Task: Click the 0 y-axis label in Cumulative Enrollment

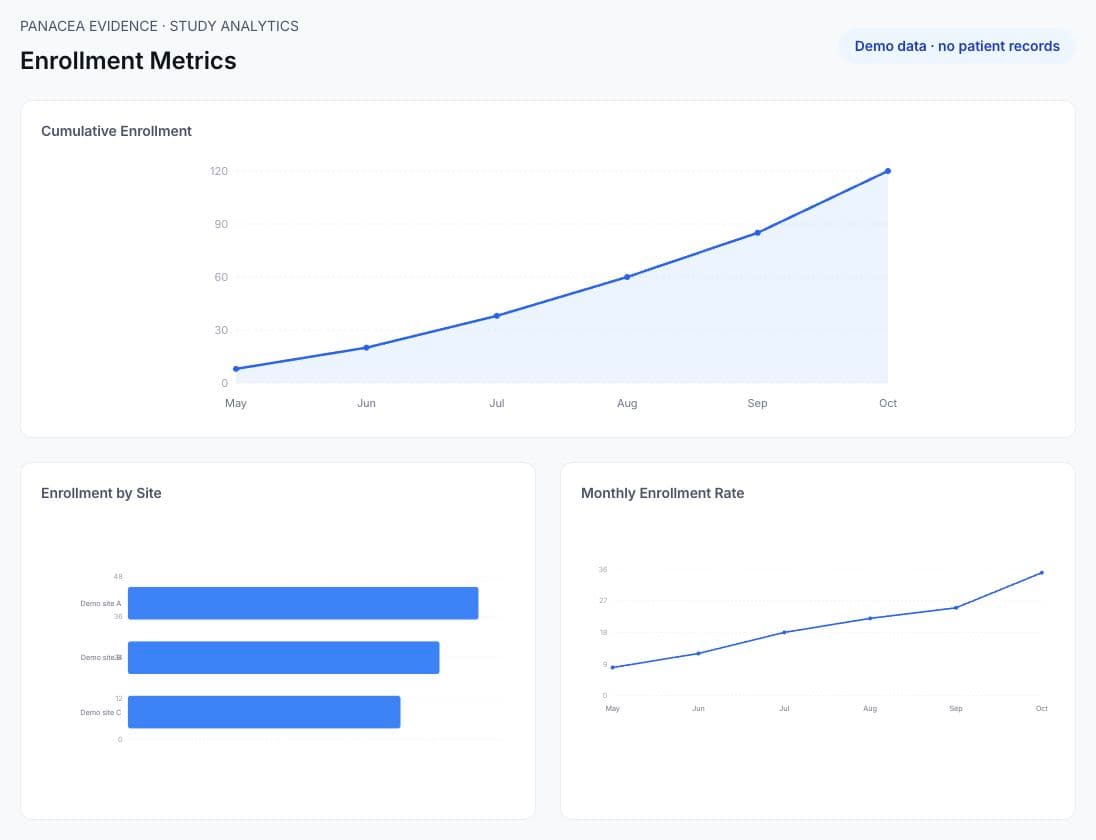Action: (x=224, y=383)
